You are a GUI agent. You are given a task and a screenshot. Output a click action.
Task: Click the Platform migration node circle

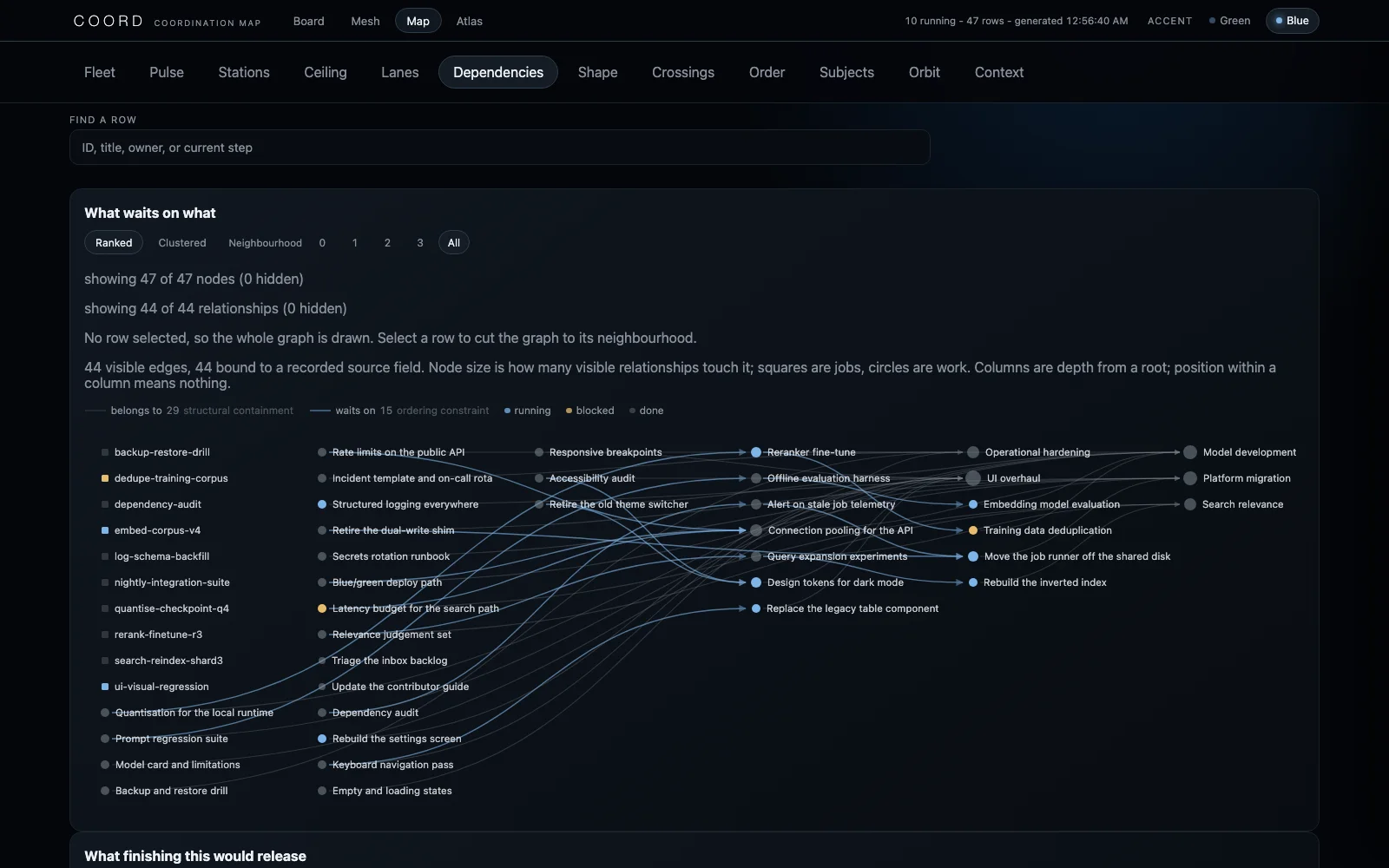pyautogui.click(x=1190, y=478)
